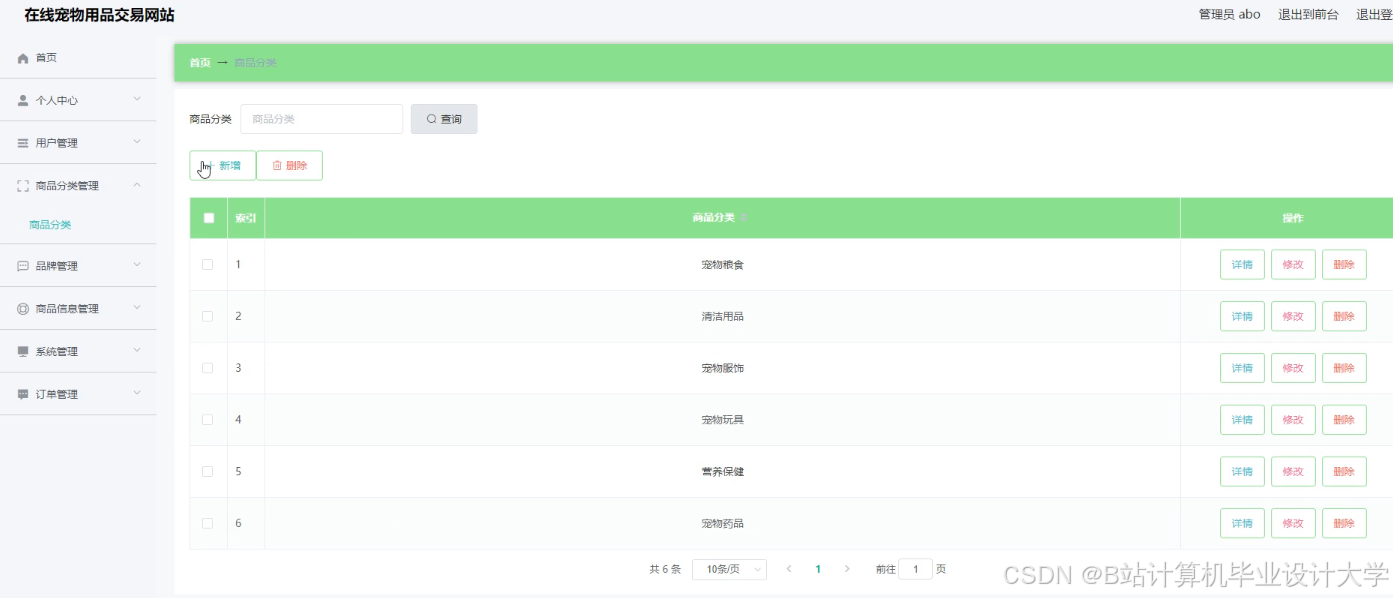Expand 订单管理 menu chevron
The height and width of the screenshot is (598, 1393).
point(137,393)
